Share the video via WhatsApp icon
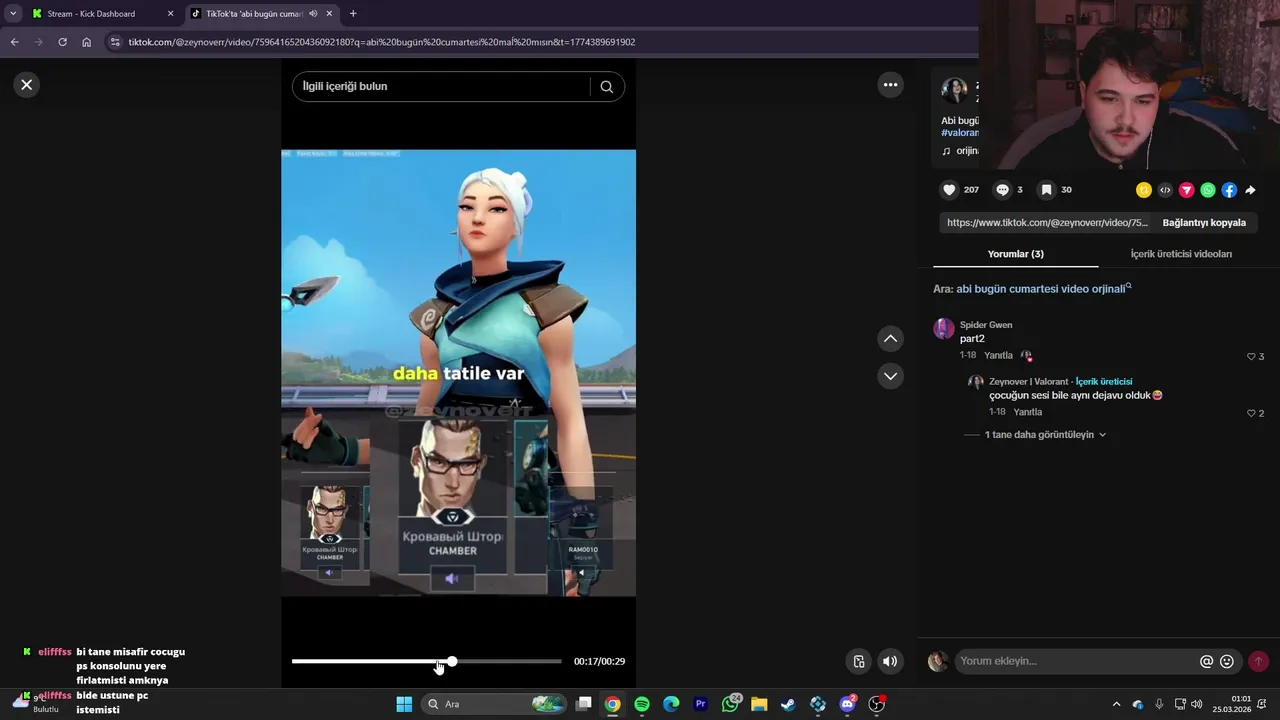 (1208, 190)
